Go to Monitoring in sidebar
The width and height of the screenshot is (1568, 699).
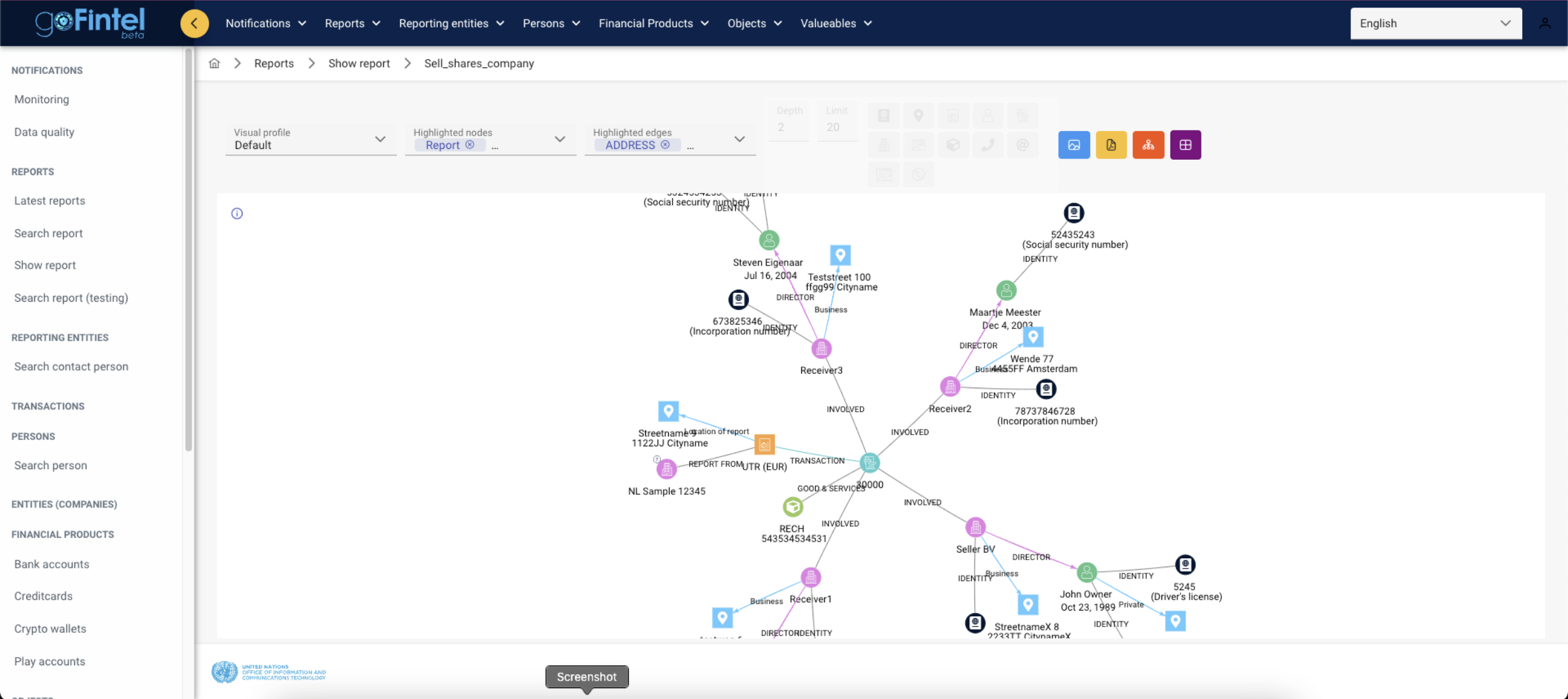(x=42, y=99)
